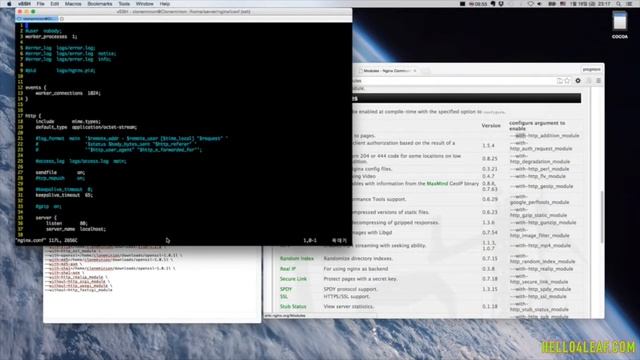640x360 pixels.
Task: Click worker_connections 1024 line in terminal
Action: point(68,93)
